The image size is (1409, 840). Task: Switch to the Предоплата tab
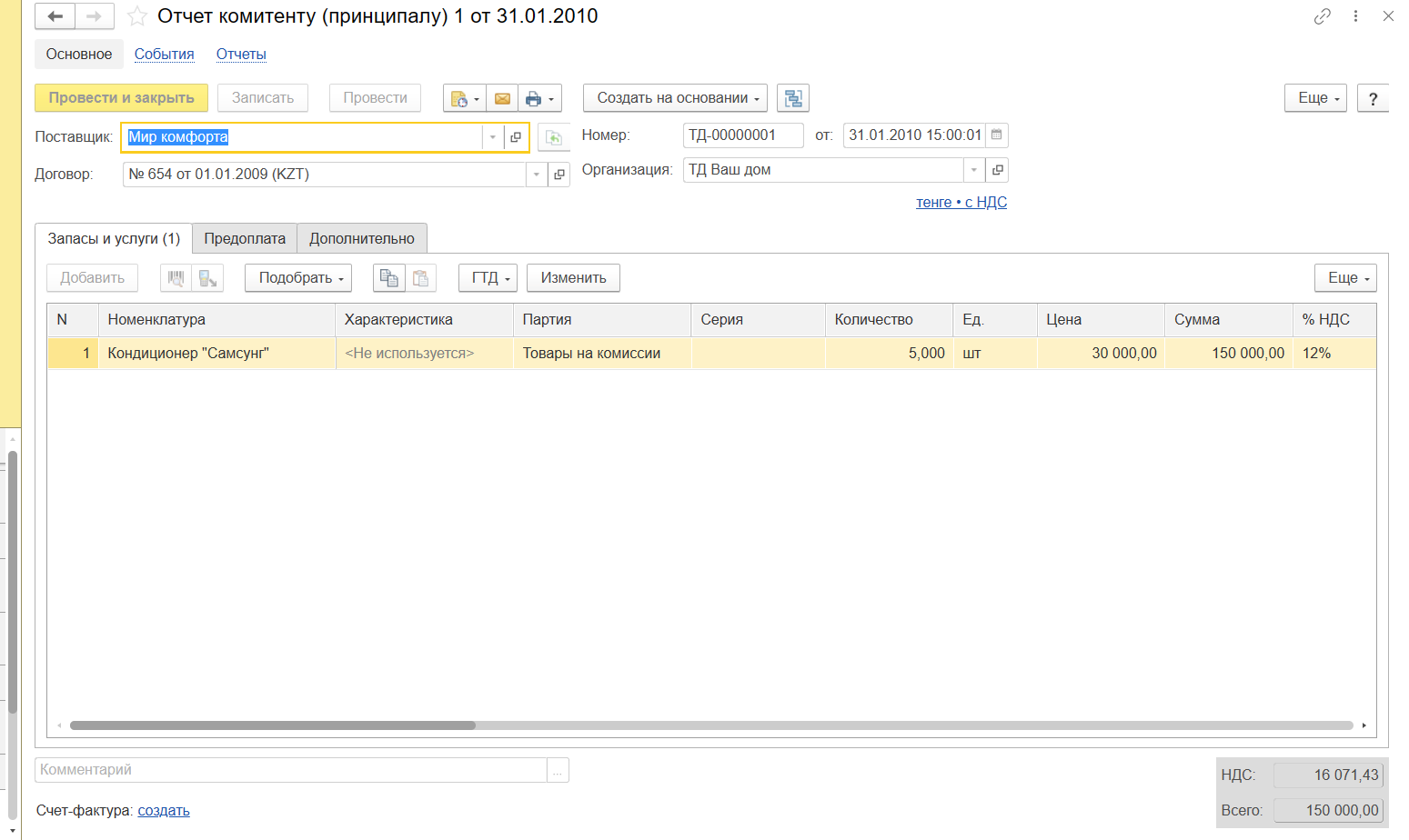point(245,239)
